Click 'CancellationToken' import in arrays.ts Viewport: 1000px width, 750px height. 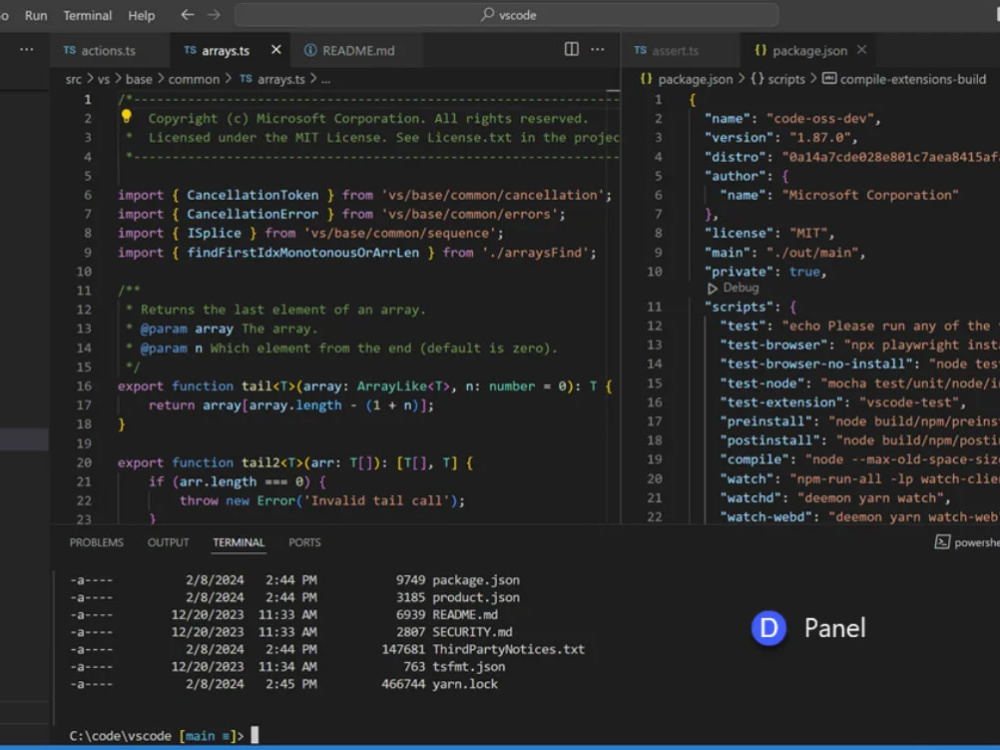pos(253,195)
